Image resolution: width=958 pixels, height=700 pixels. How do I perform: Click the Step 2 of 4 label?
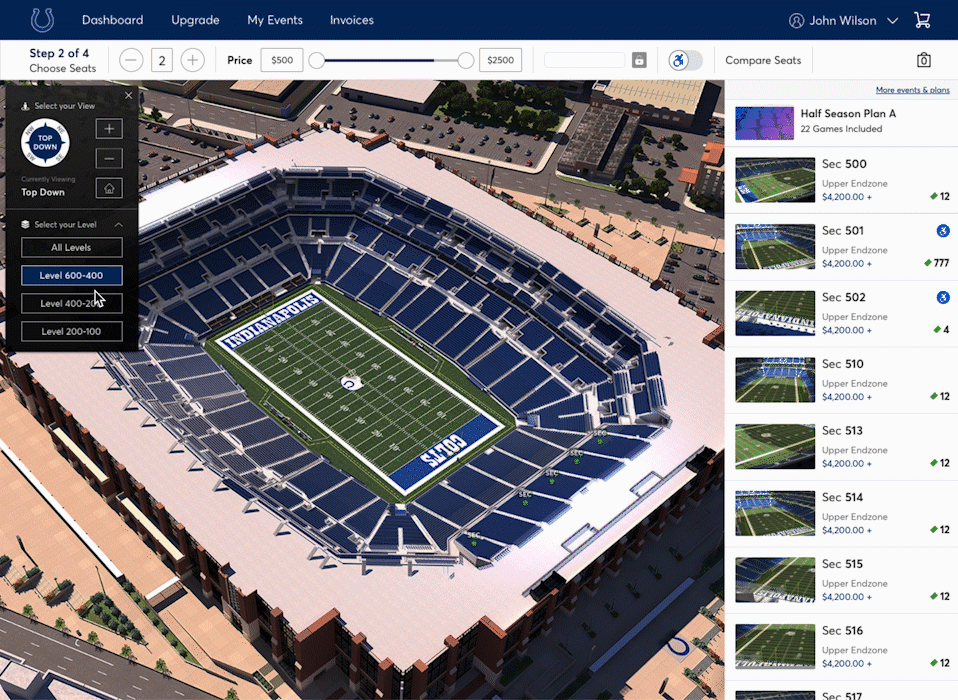pyautogui.click(x=59, y=53)
